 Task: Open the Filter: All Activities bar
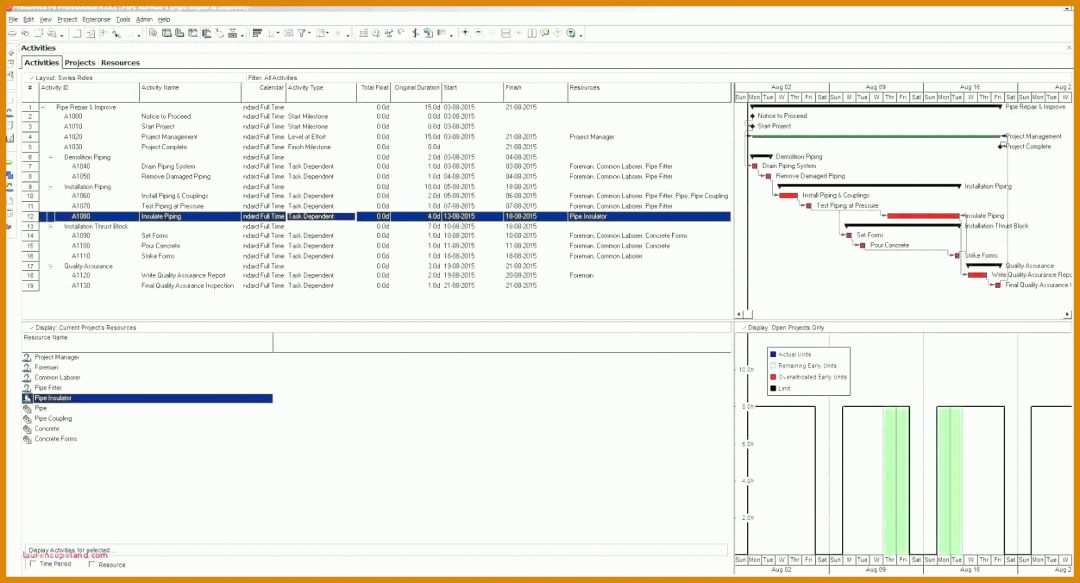click(x=273, y=78)
